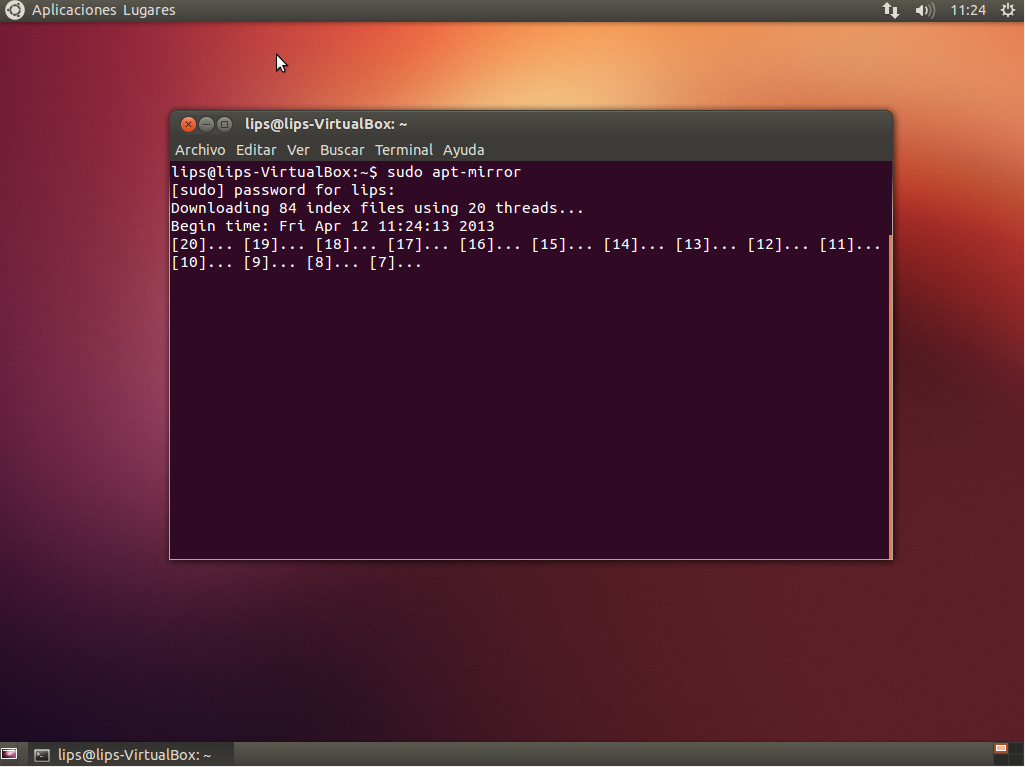Image resolution: width=1025 pixels, height=767 pixels.
Task: Open the sound volume indicator
Action: coord(924,10)
